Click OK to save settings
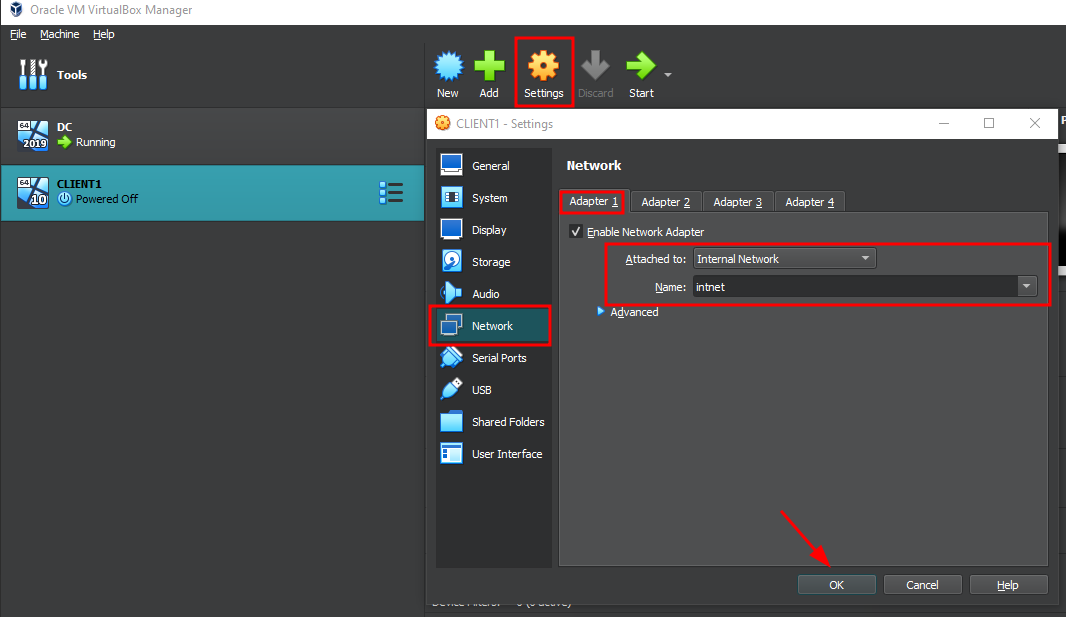The image size is (1066, 617). (836, 585)
